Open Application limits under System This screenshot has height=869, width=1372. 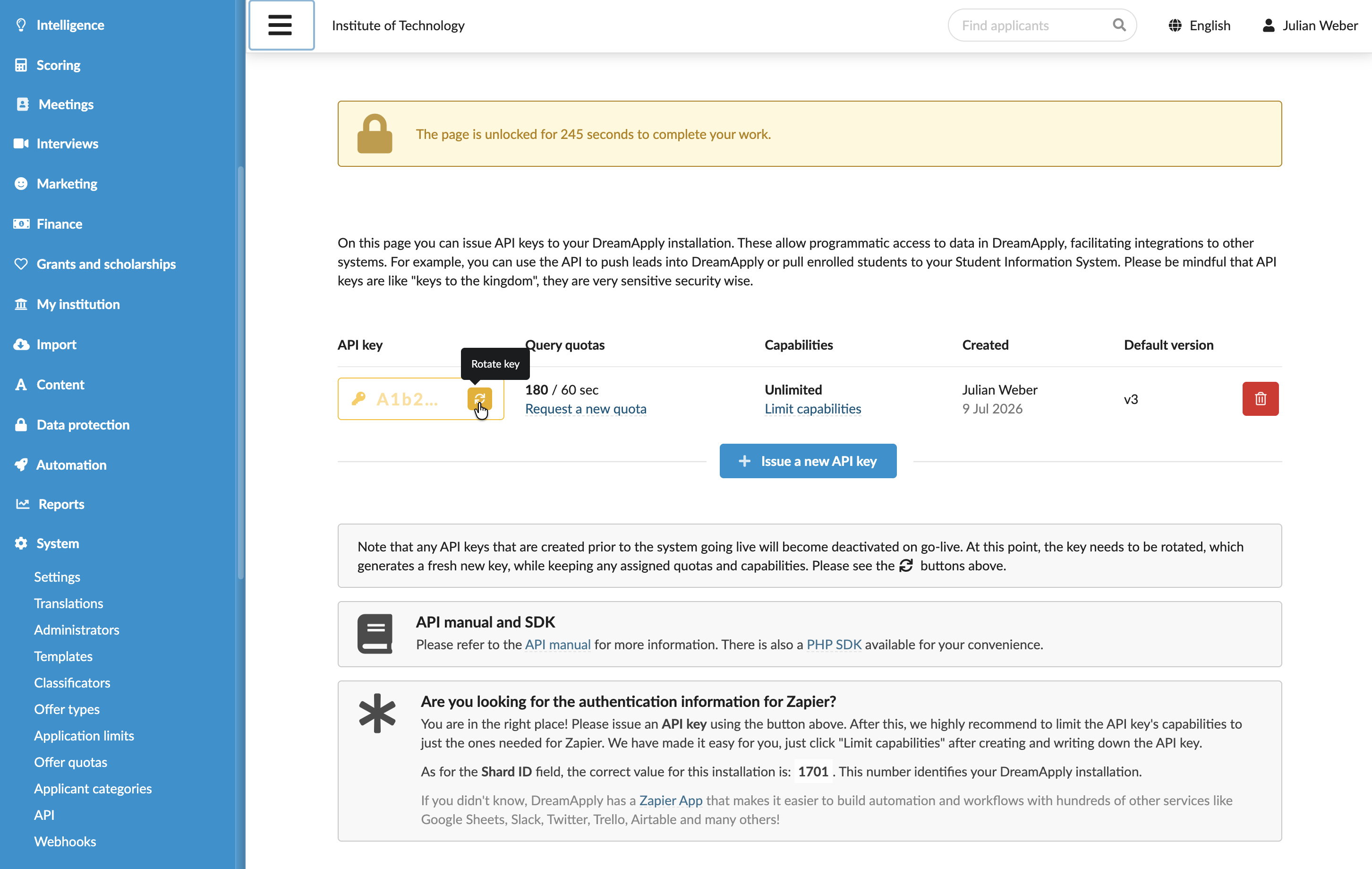[84, 736]
